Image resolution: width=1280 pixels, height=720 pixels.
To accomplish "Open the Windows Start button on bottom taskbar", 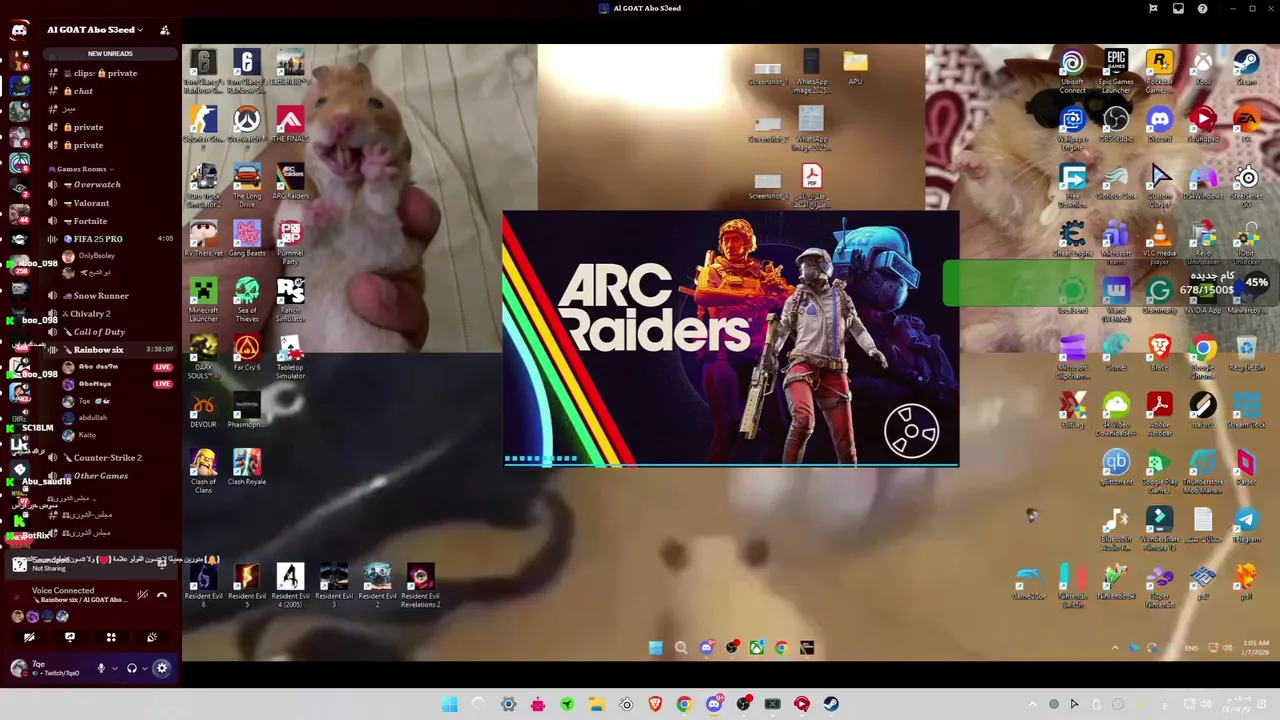I will point(449,704).
